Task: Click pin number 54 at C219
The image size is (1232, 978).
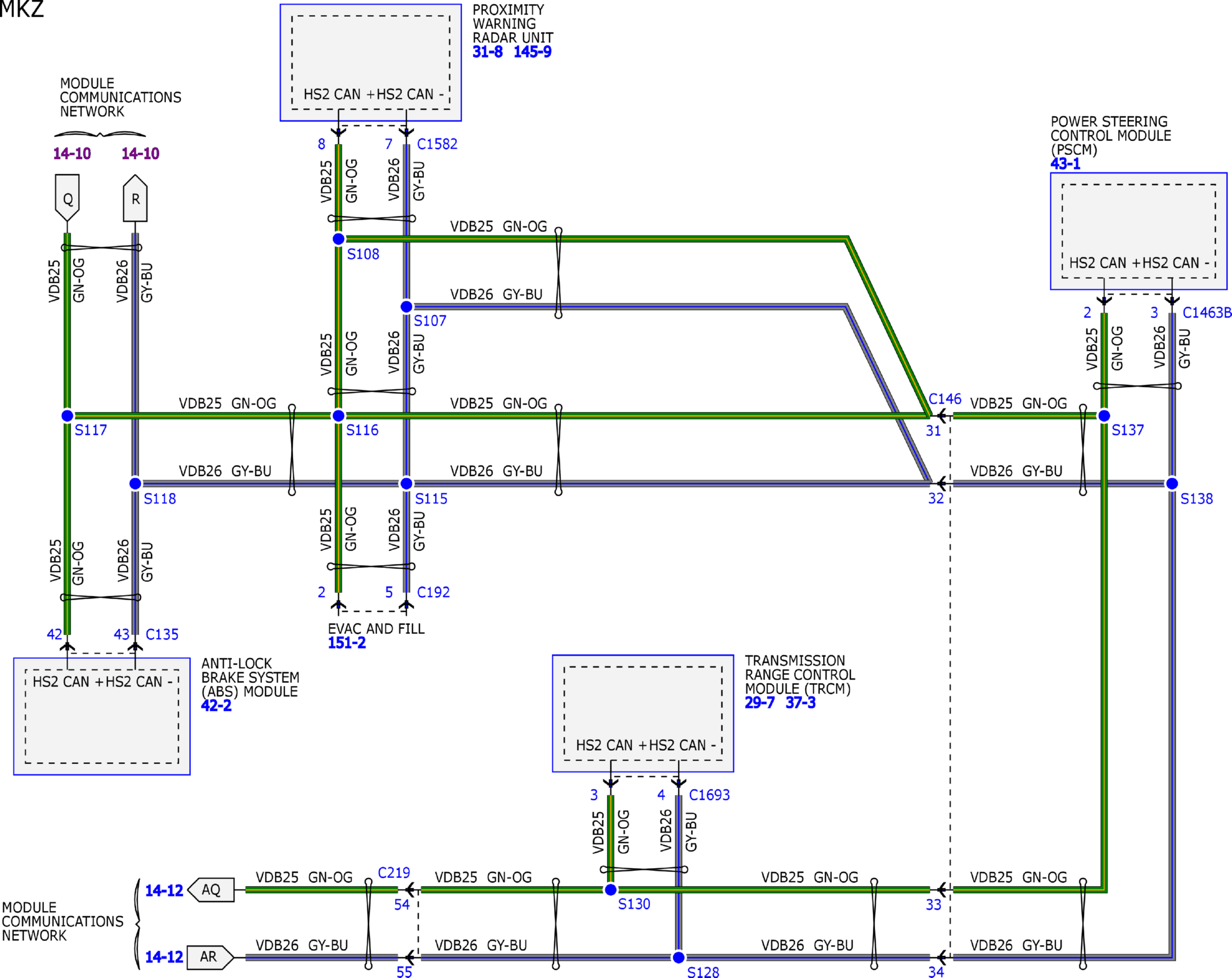Action: [402, 905]
